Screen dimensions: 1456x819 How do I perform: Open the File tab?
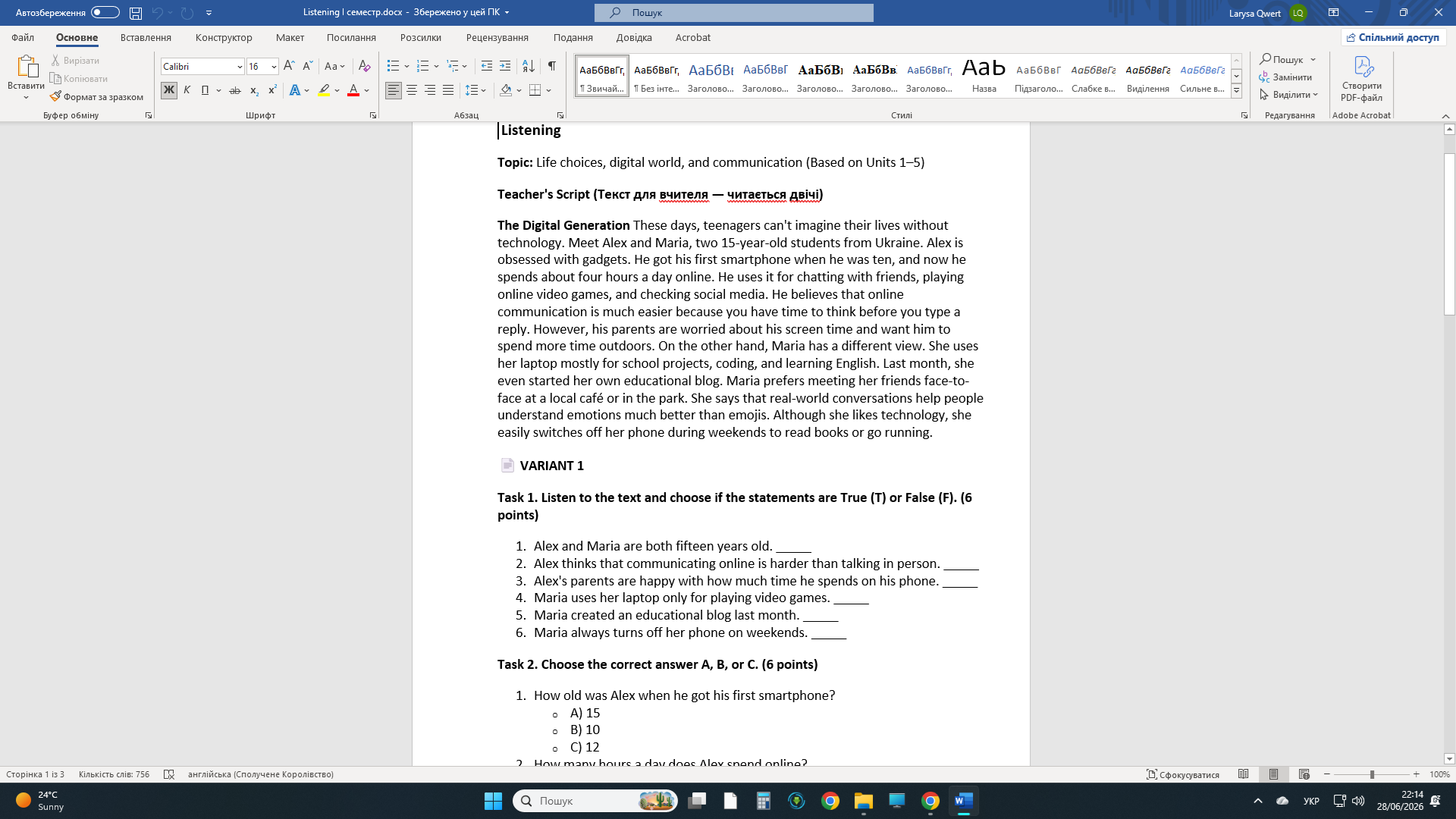tap(23, 37)
